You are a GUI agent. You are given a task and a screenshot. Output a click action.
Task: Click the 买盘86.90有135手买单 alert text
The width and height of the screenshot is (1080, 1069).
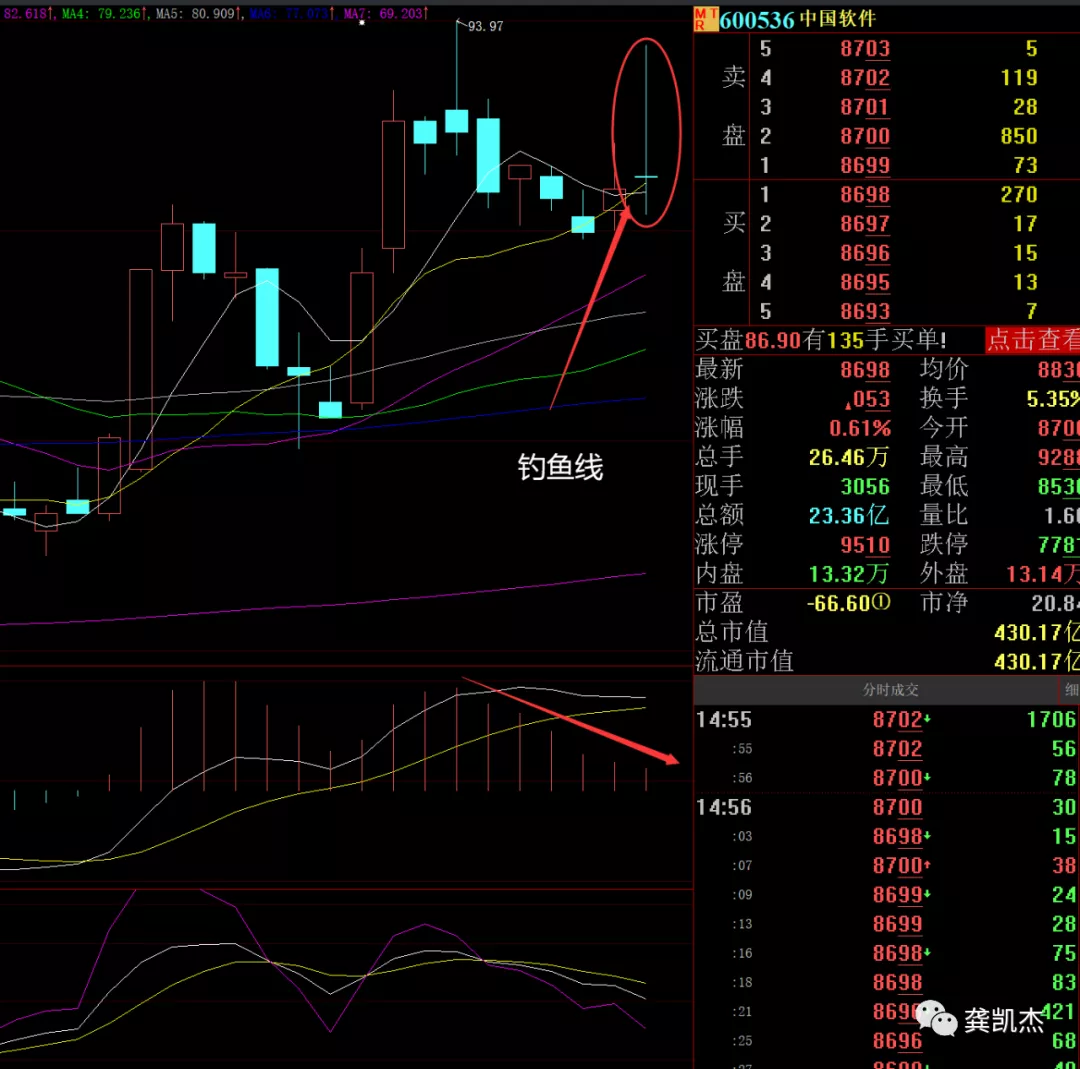point(820,340)
